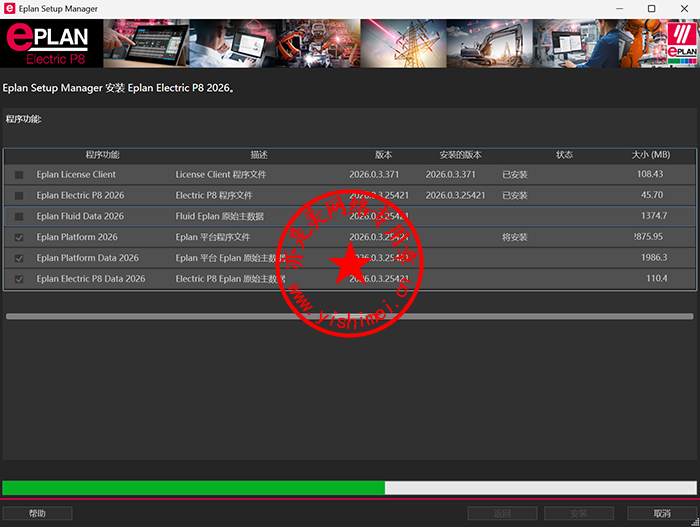Click the 取消 button

(x=662, y=513)
